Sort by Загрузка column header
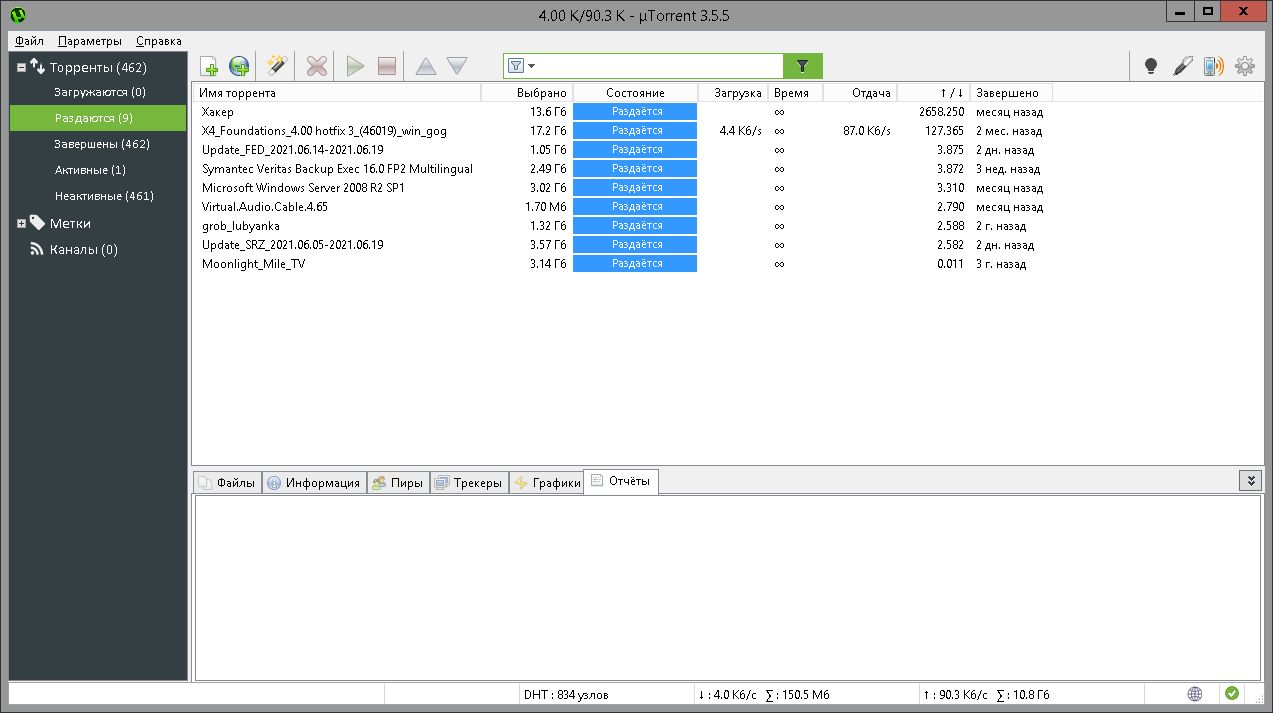The height and width of the screenshot is (713, 1273). 733,92
